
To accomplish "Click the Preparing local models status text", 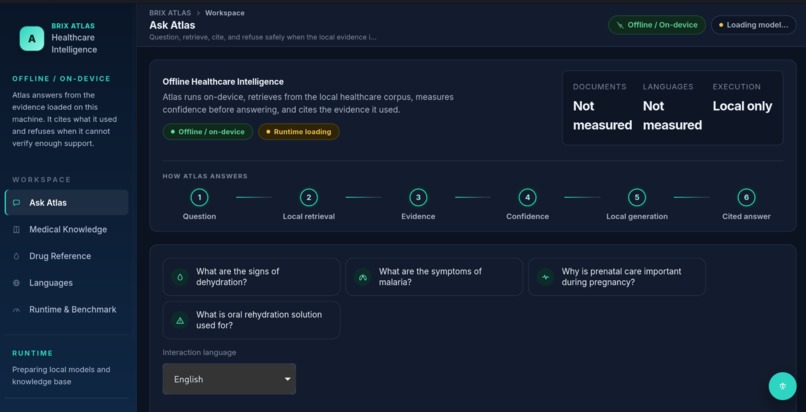I will (61, 376).
